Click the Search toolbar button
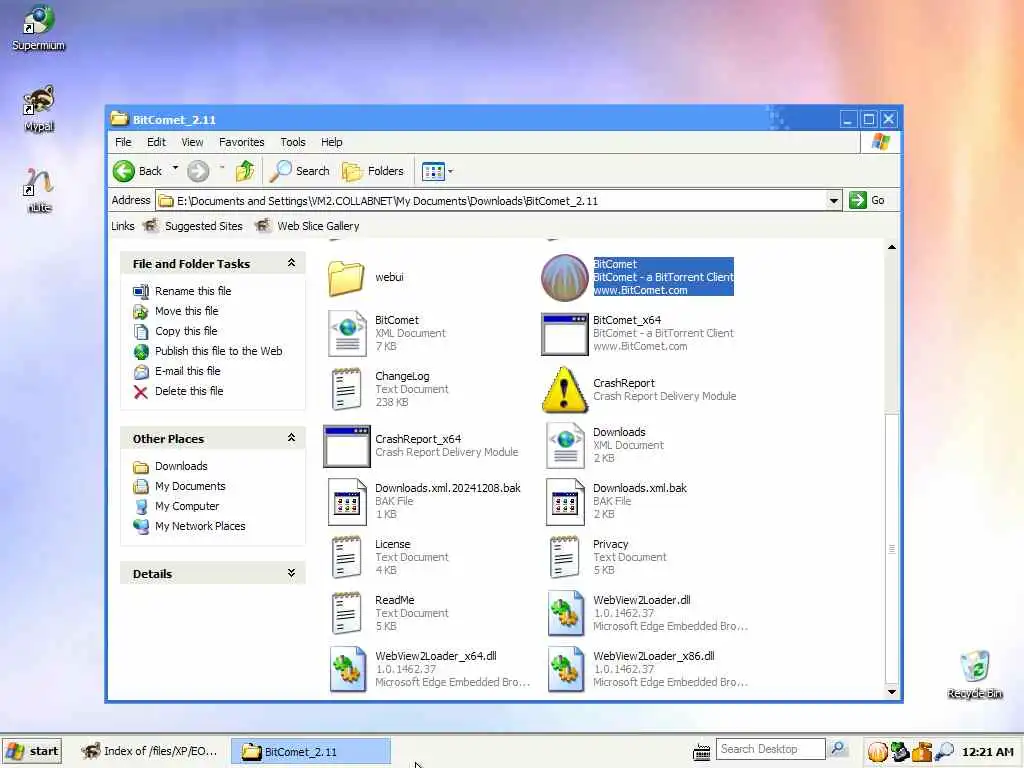Screen dimensions: 1024x768 300,171
